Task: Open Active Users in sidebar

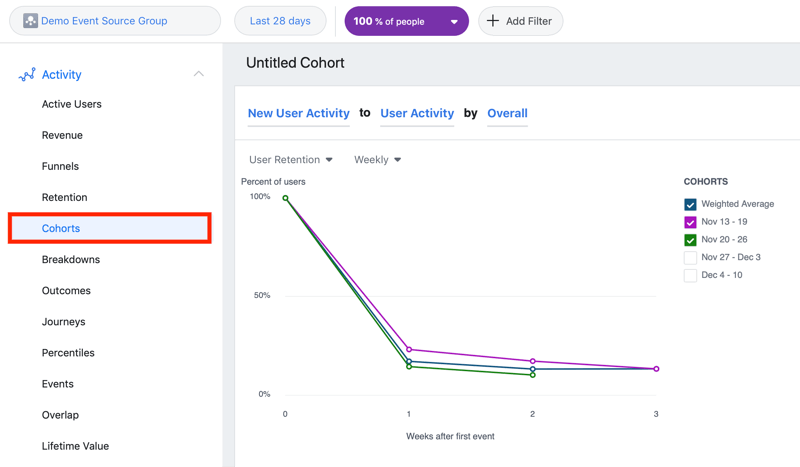Action: click(71, 104)
